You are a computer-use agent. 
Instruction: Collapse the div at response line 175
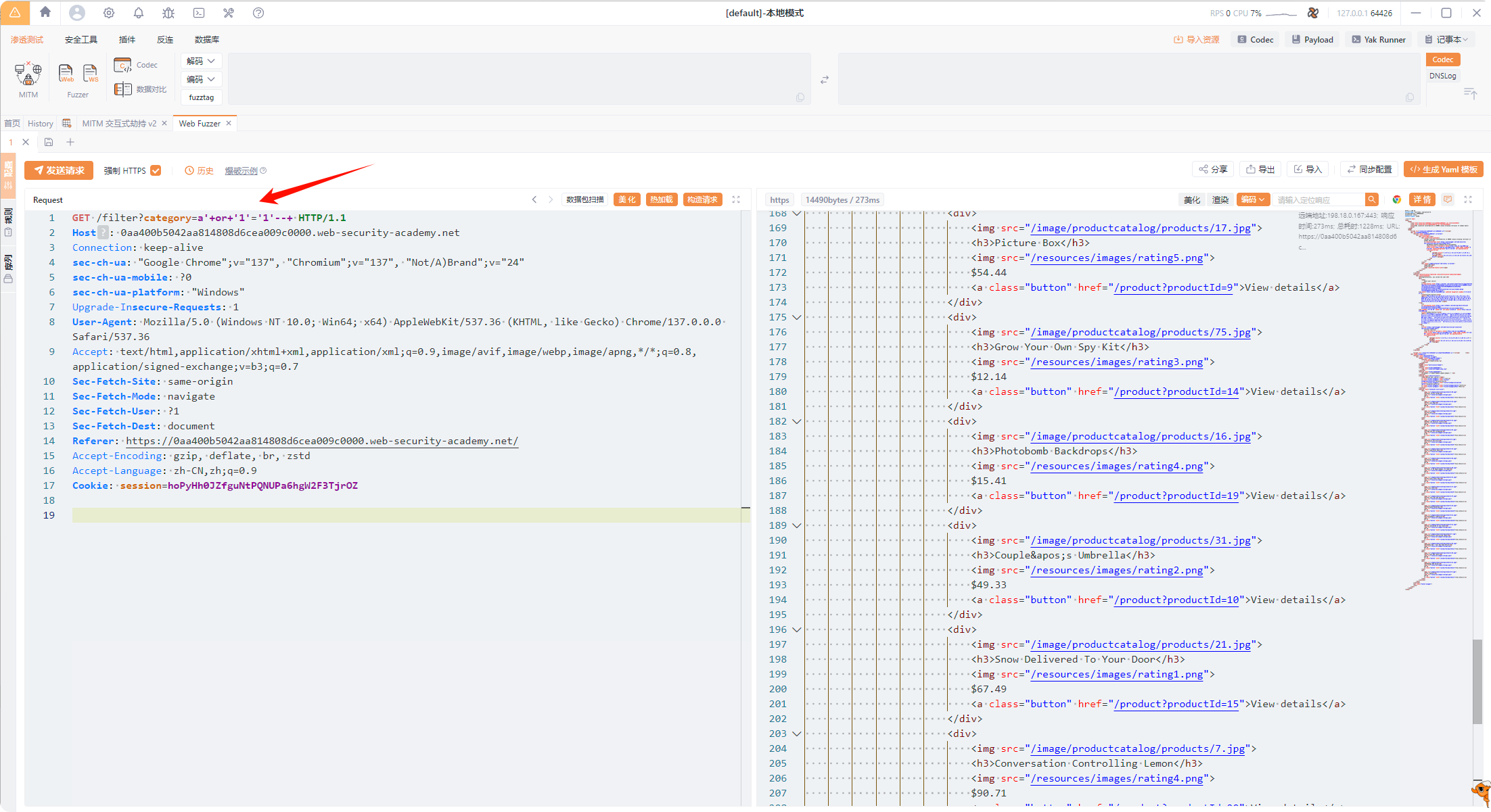(797, 317)
